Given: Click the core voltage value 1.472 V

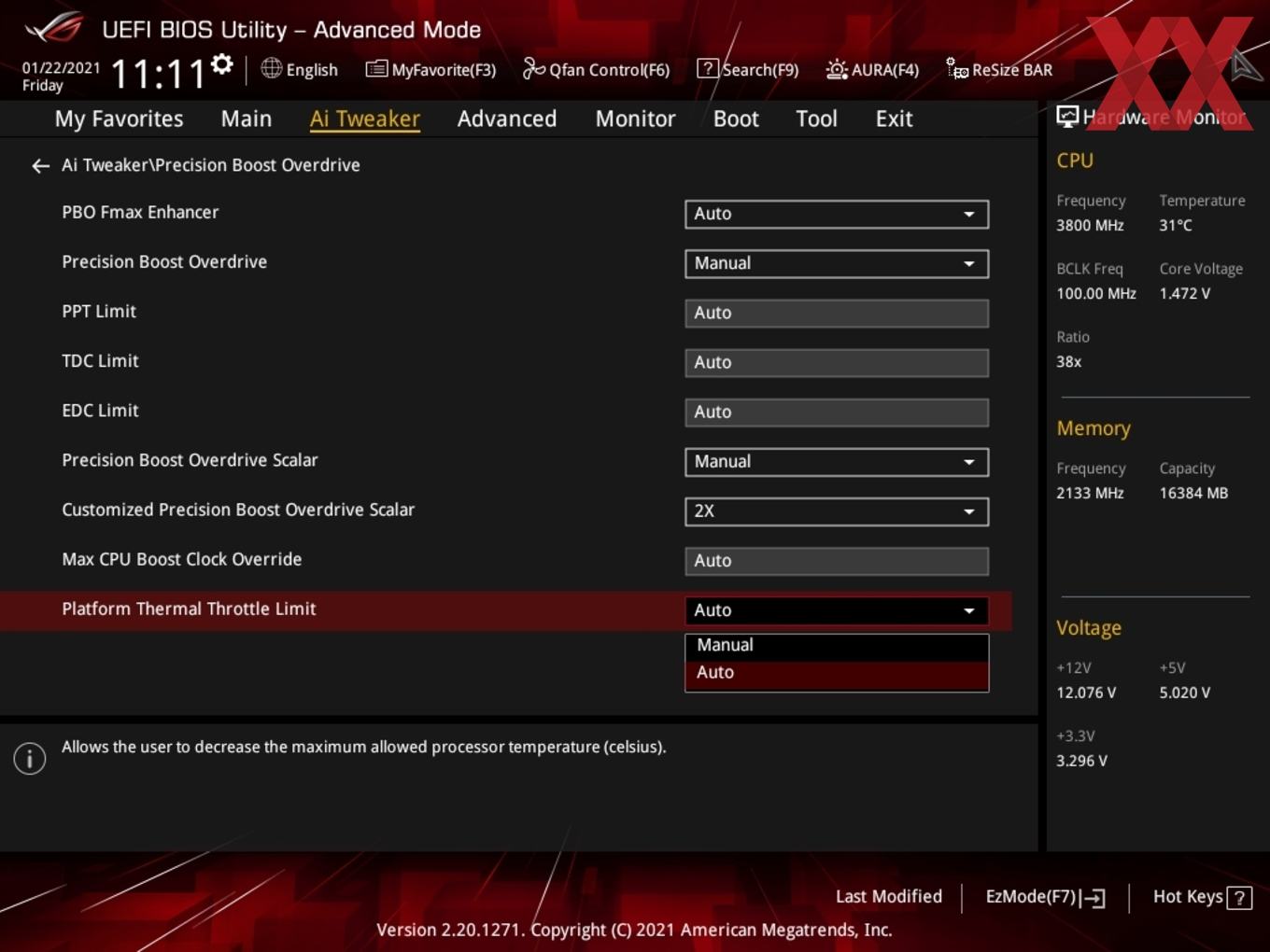Looking at the screenshot, I should (x=1185, y=294).
